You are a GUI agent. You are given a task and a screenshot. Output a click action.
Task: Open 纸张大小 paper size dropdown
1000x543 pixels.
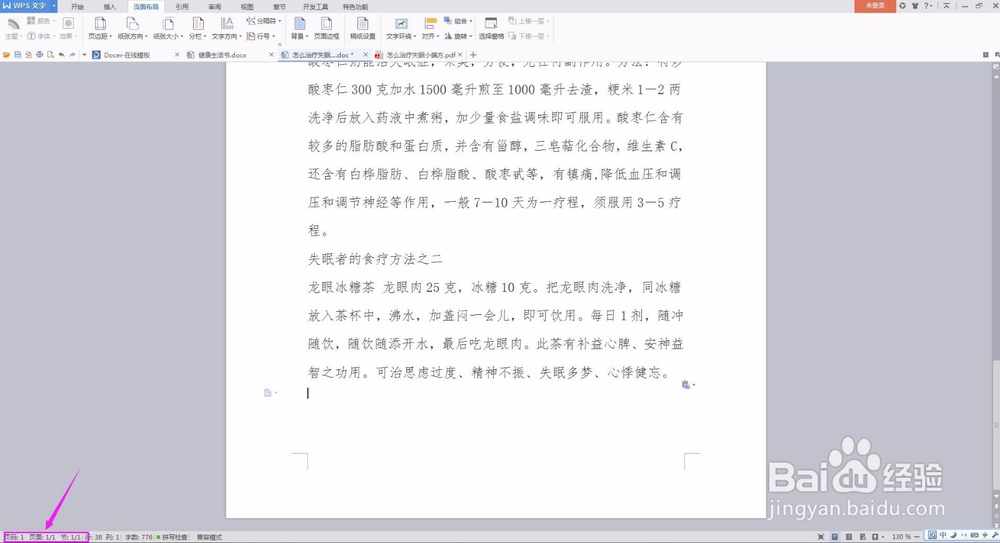tap(168, 29)
